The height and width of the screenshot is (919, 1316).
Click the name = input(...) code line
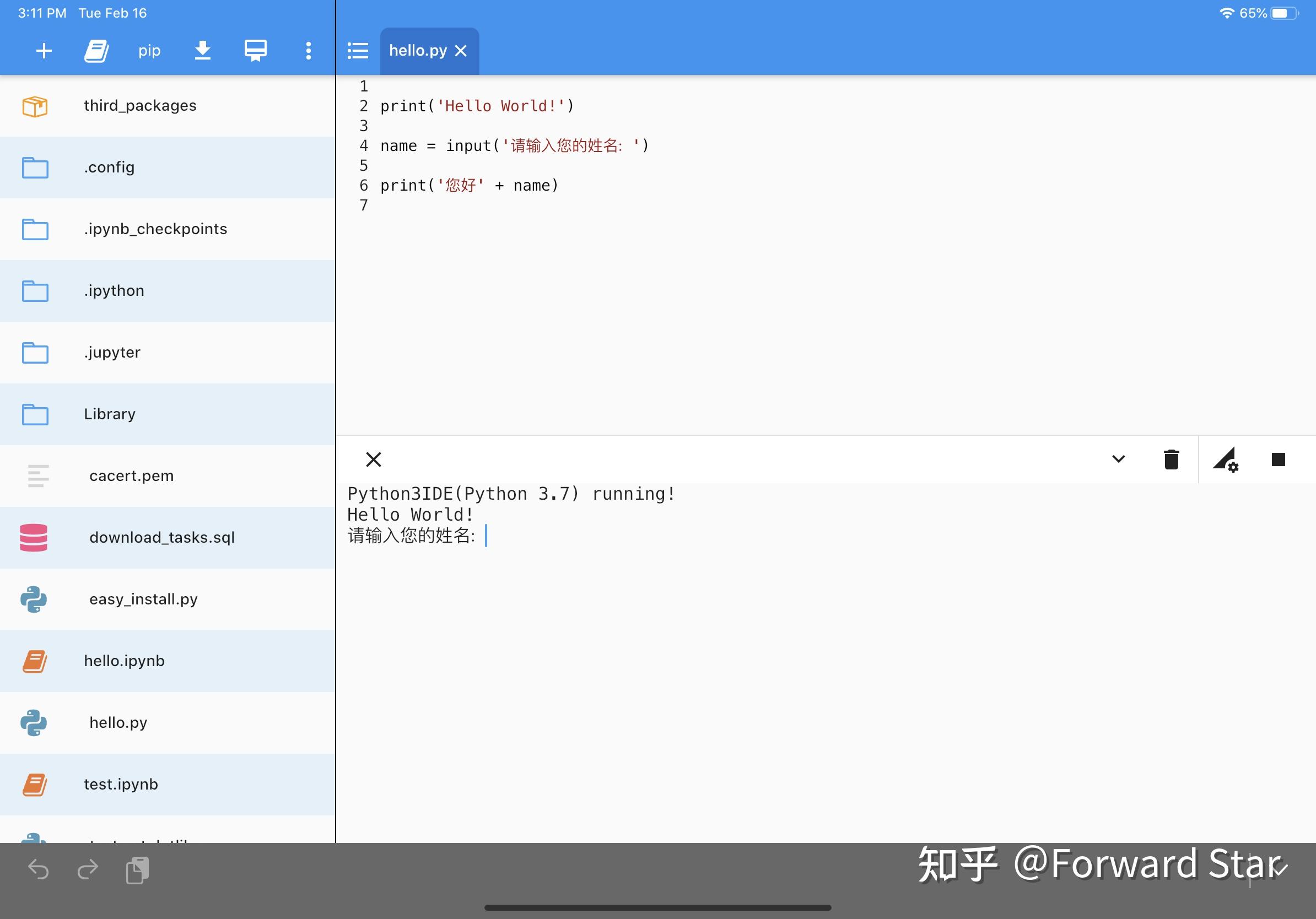click(514, 145)
